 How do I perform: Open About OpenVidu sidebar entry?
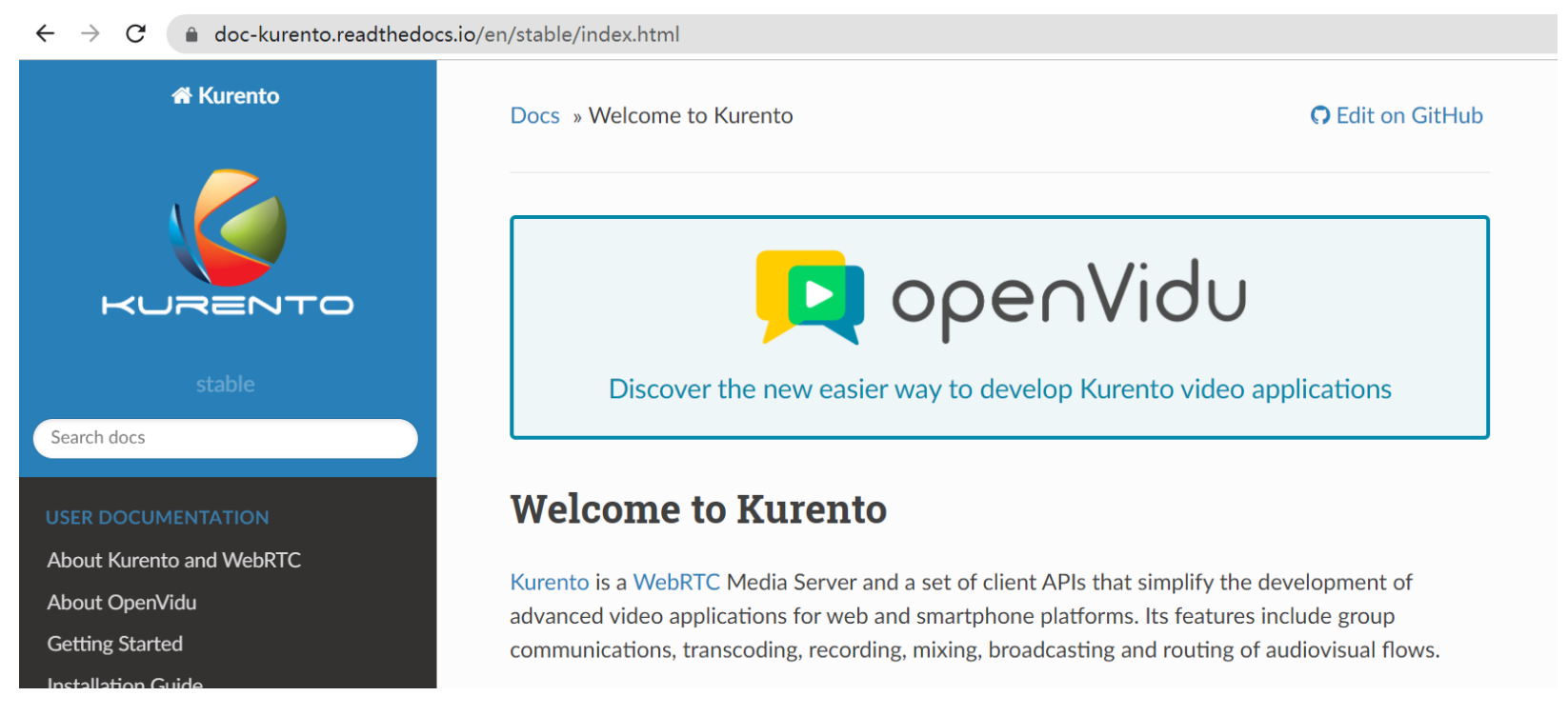[122, 603]
